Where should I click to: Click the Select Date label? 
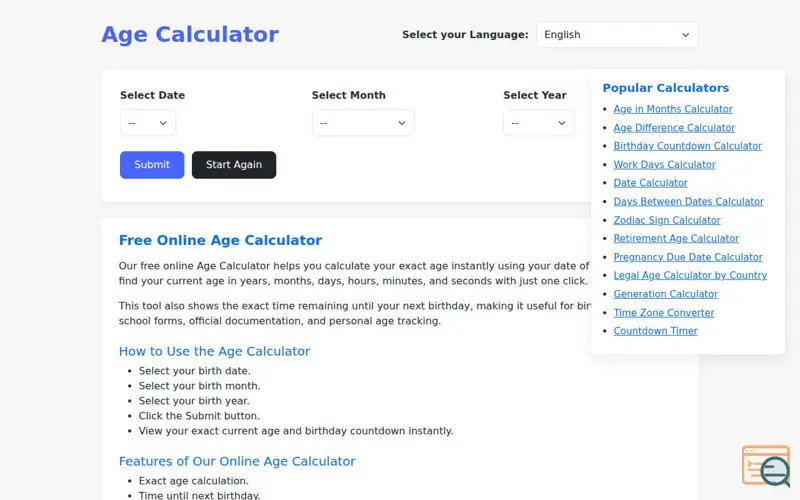point(153,95)
